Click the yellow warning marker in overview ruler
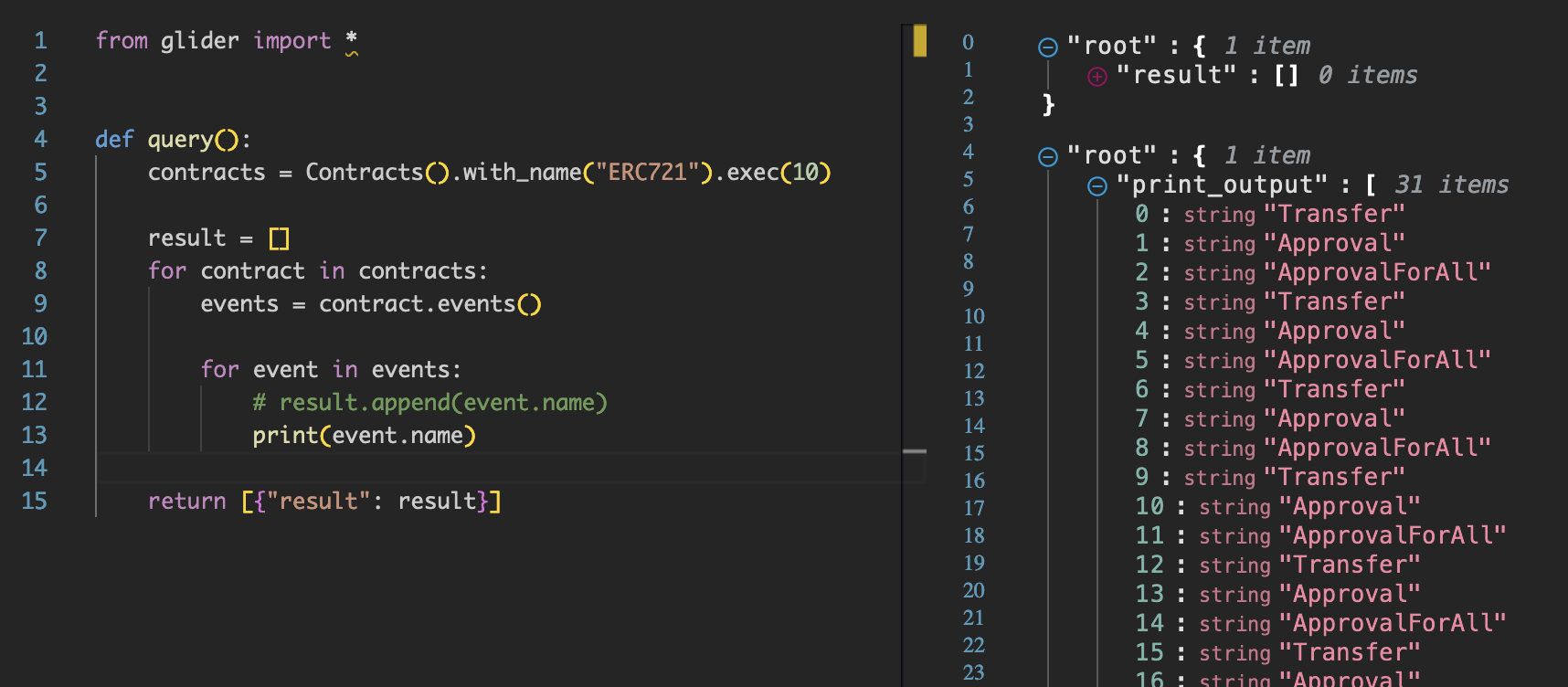1568x687 pixels. click(919, 41)
